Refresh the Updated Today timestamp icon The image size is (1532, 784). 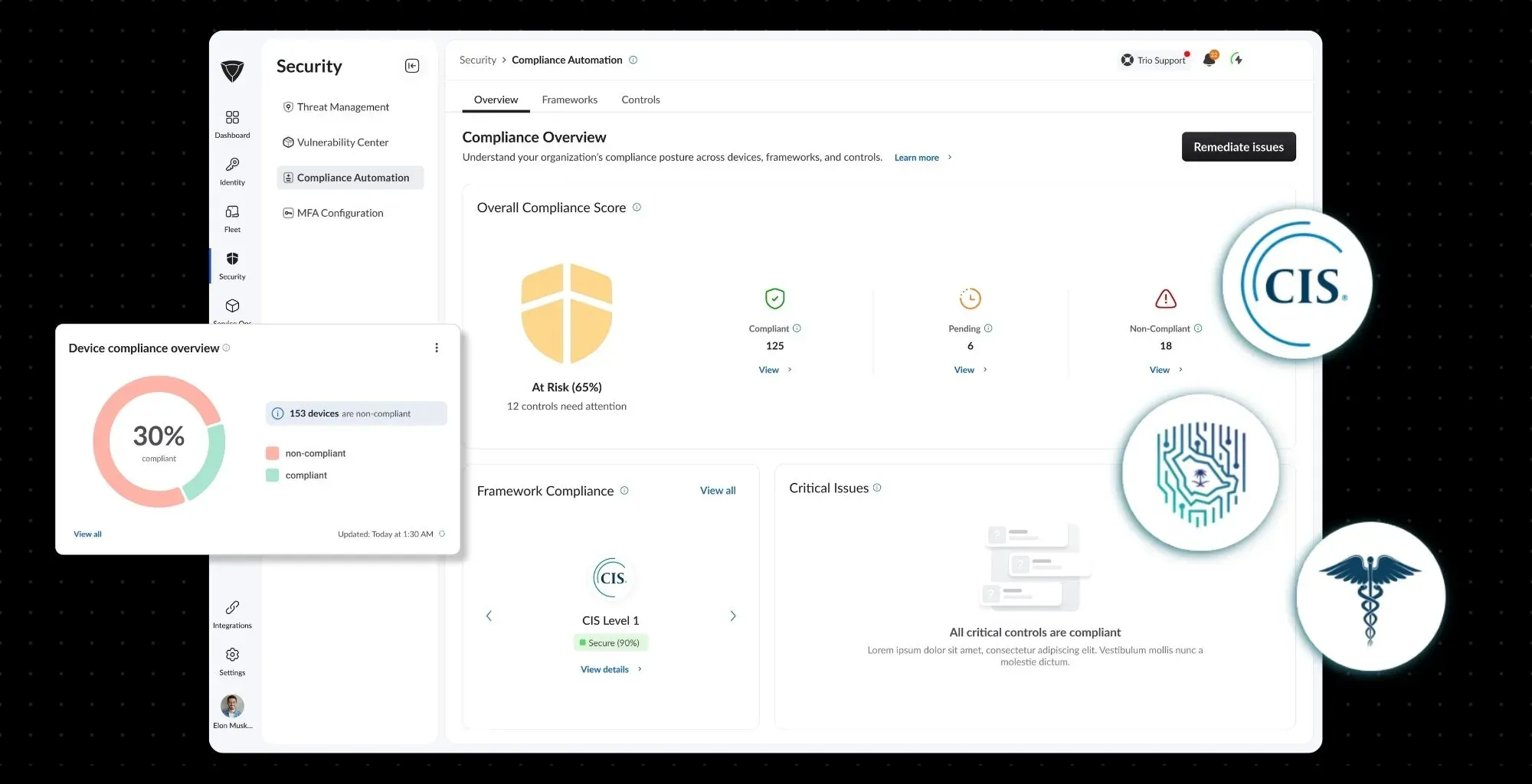point(442,534)
